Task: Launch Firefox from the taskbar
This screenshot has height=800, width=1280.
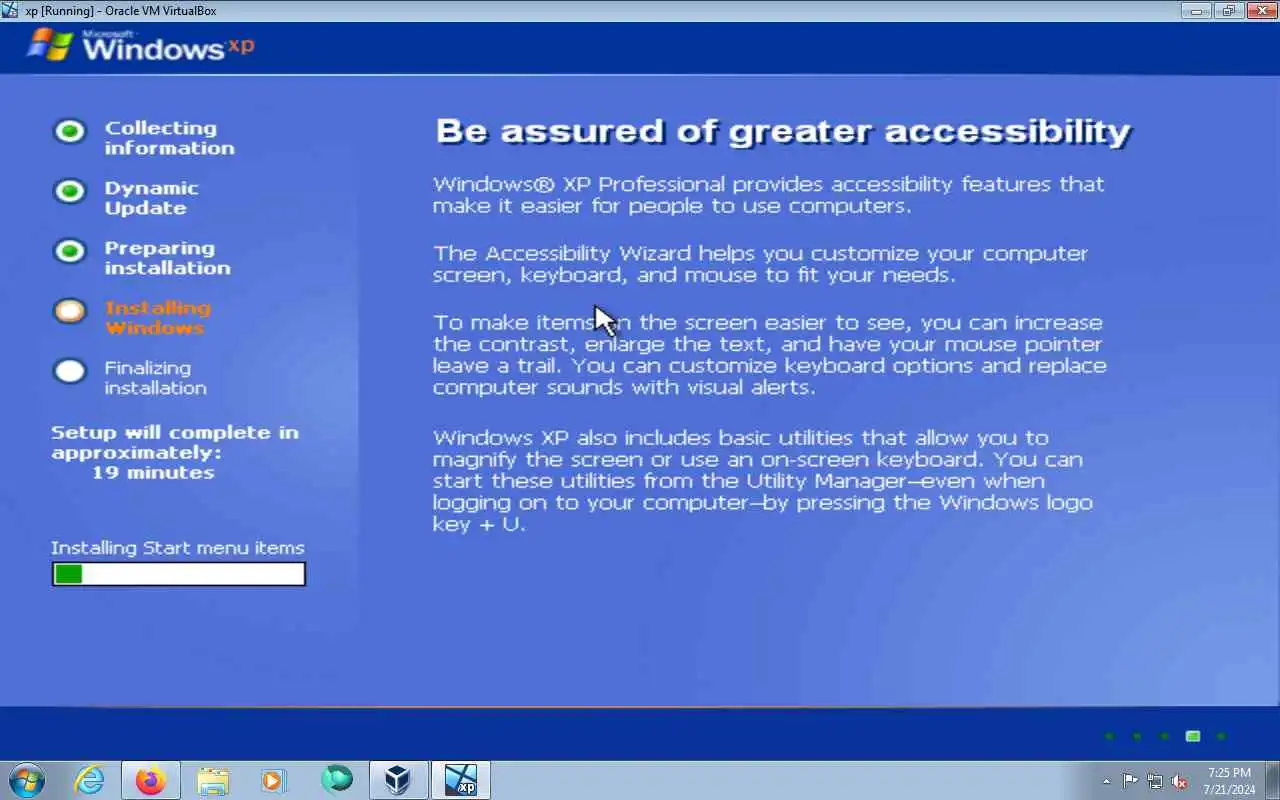Action: tap(151, 780)
